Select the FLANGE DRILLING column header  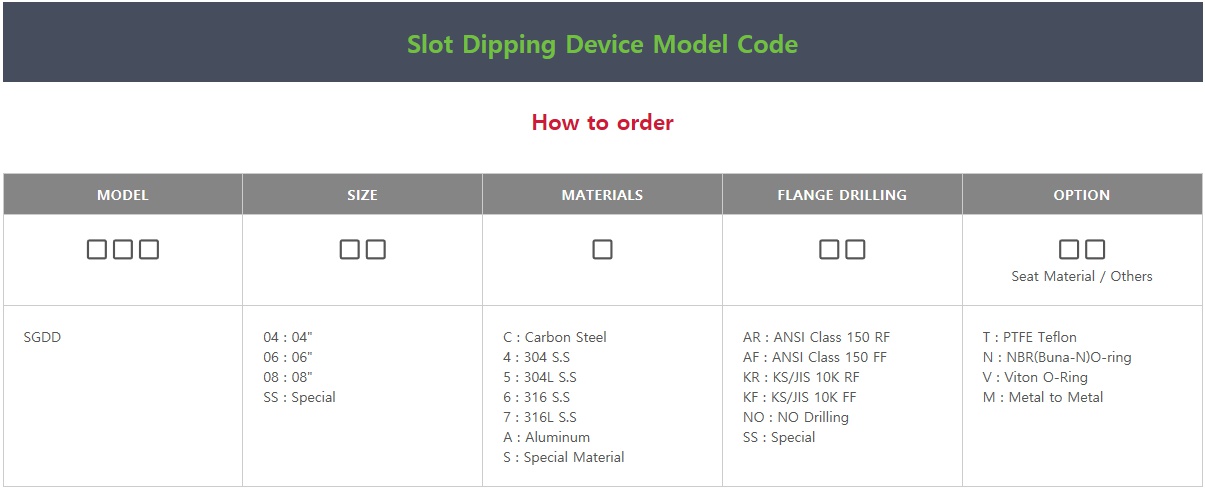point(842,195)
